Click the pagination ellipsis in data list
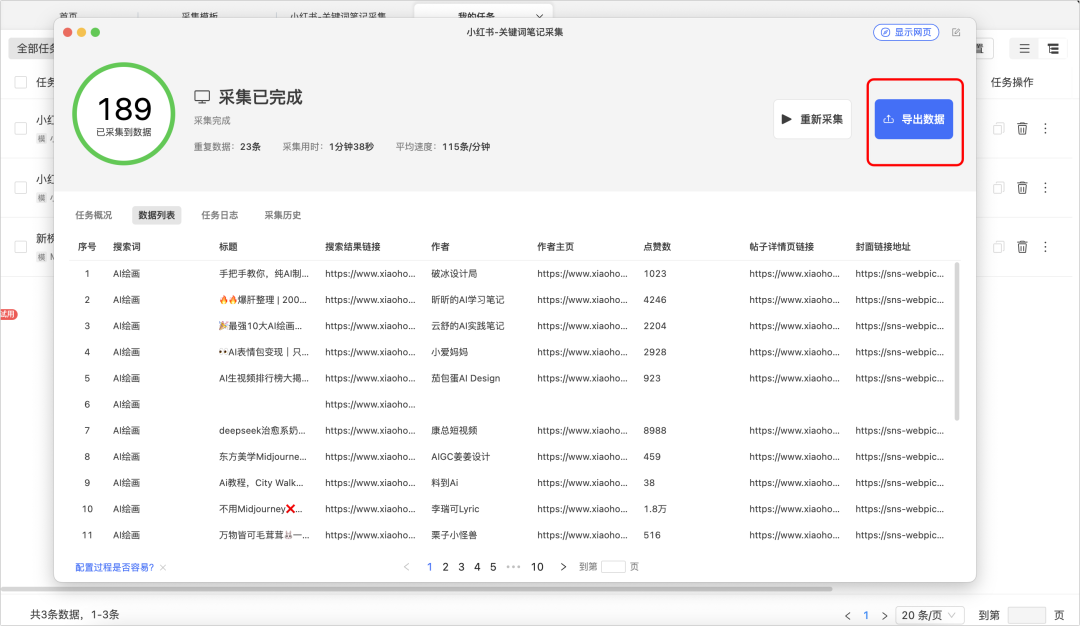 tap(514, 567)
